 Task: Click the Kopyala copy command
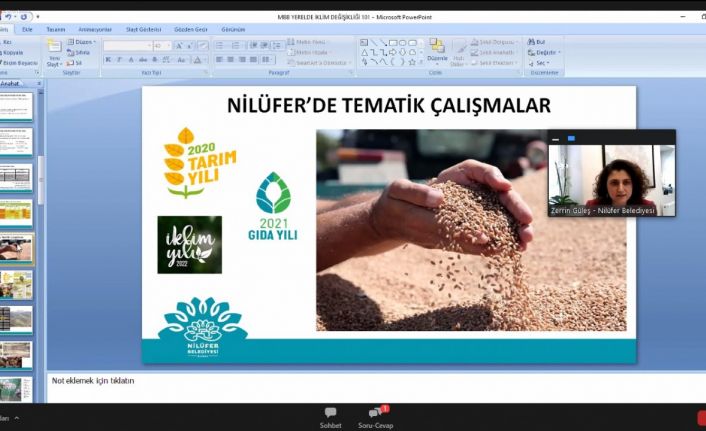13,52
